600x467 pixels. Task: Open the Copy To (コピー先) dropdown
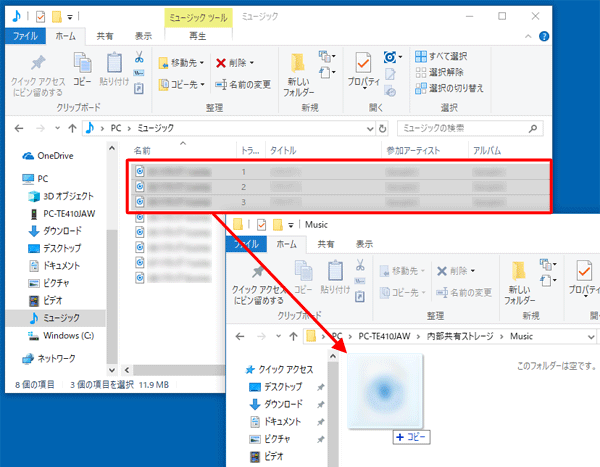tap(183, 84)
